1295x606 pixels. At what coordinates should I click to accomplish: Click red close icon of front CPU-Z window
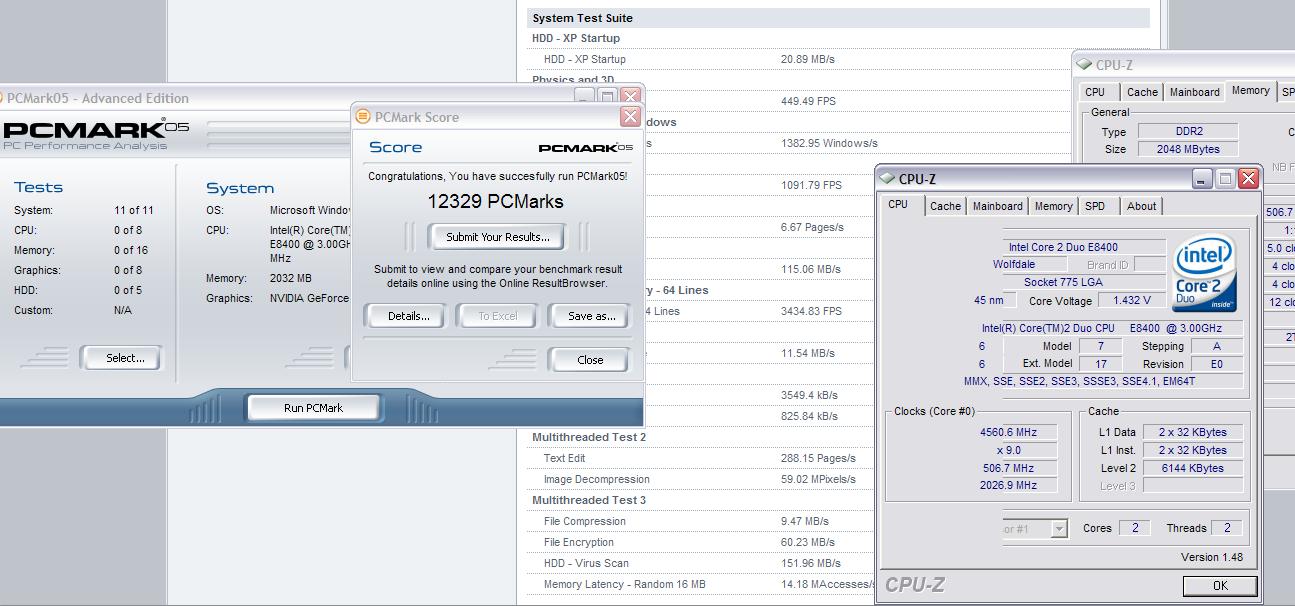1248,179
